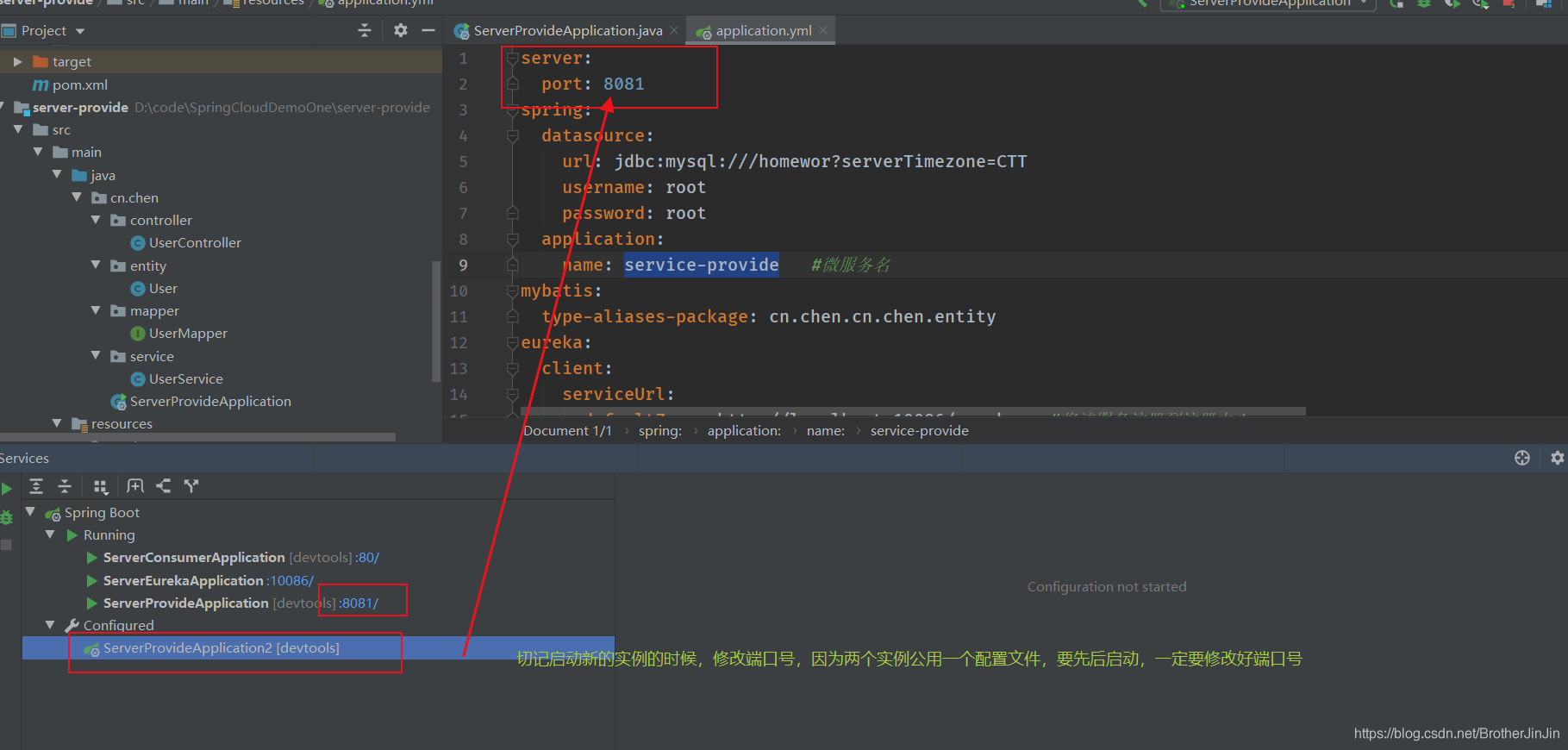Image resolution: width=1568 pixels, height=750 pixels.
Task: Collapse the java folder
Action: tap(57, 174)
